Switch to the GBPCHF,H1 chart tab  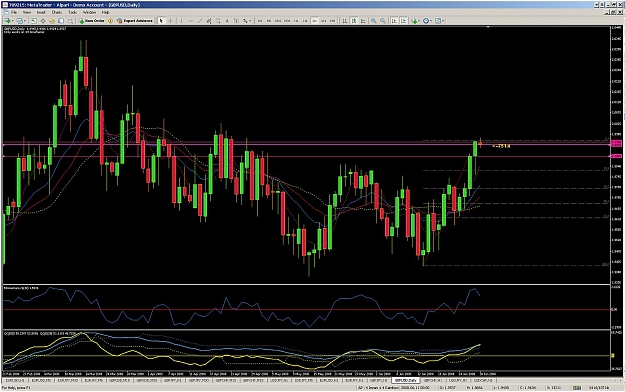[432, 381]
